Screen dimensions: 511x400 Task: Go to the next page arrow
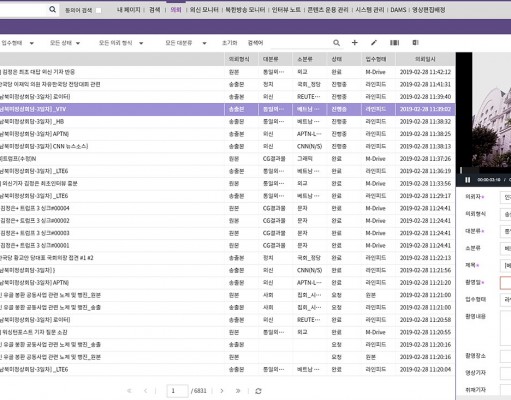(222, 391)
